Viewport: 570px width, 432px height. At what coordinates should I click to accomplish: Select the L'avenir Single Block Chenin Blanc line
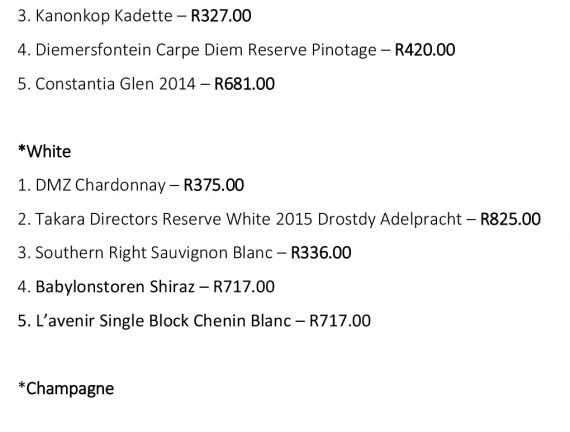tap(194, 321)
